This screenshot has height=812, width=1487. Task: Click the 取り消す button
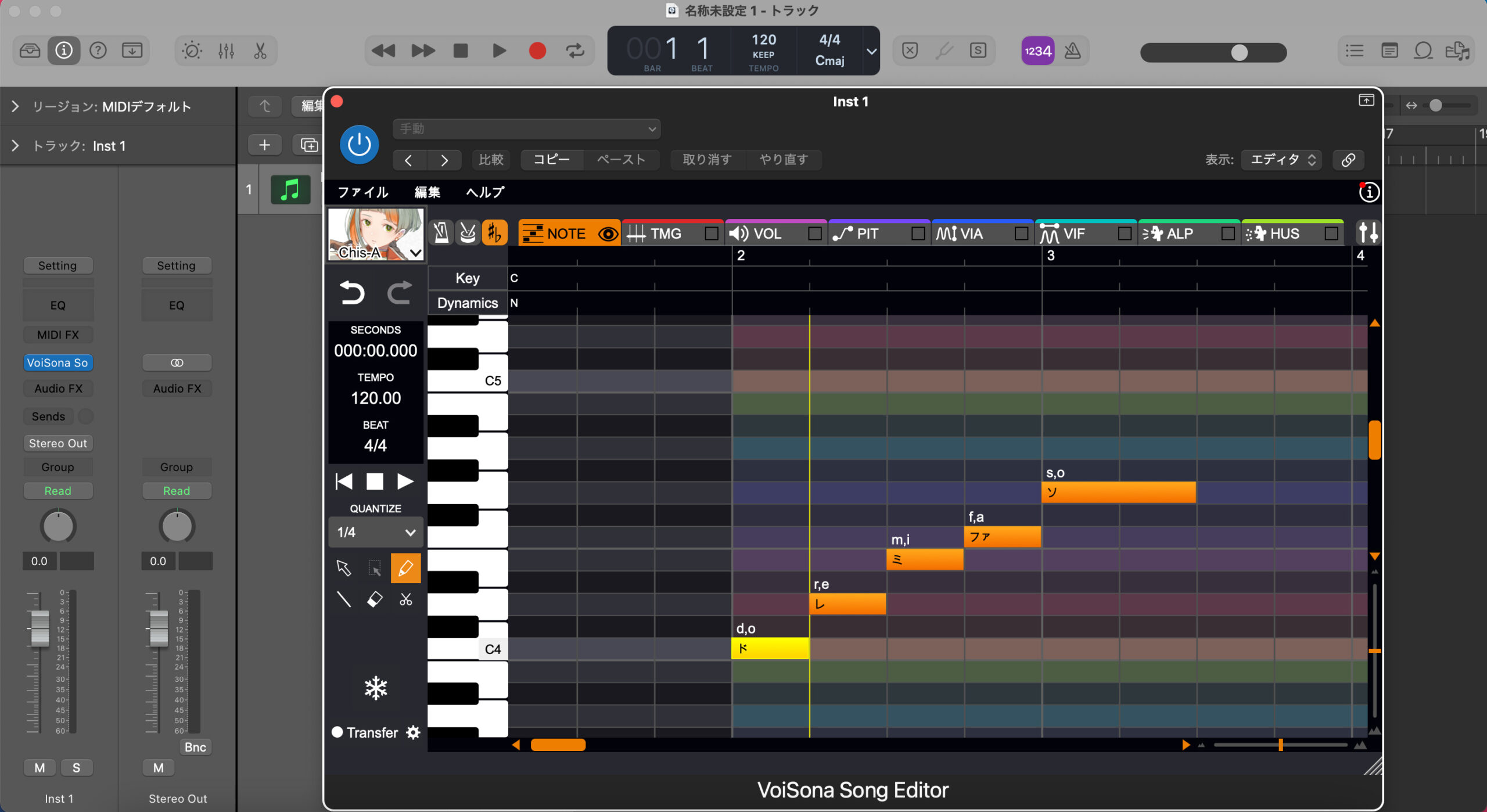click(x=707, y=160)
